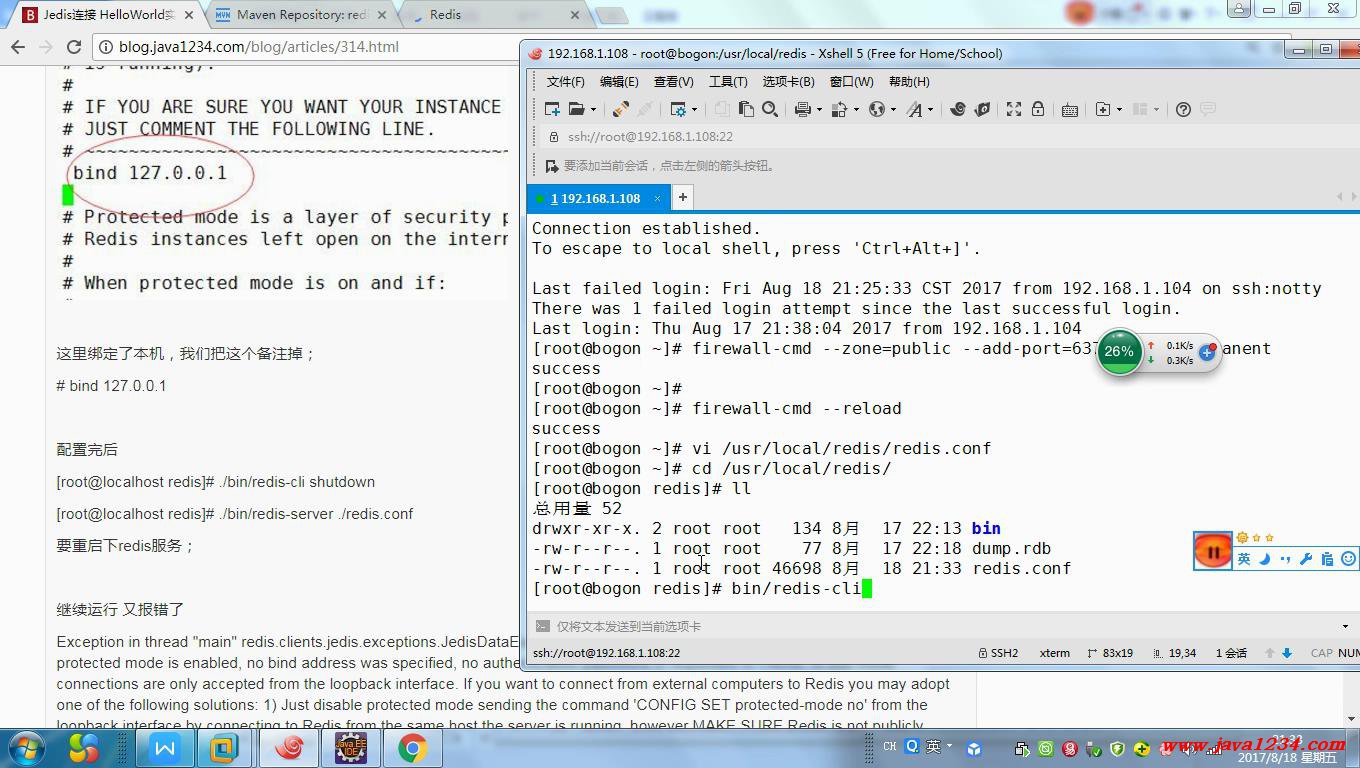Expand the globe encoding dropdown arrow
The width and height of the screenshot is (1360, 768).
click(894, 110)
